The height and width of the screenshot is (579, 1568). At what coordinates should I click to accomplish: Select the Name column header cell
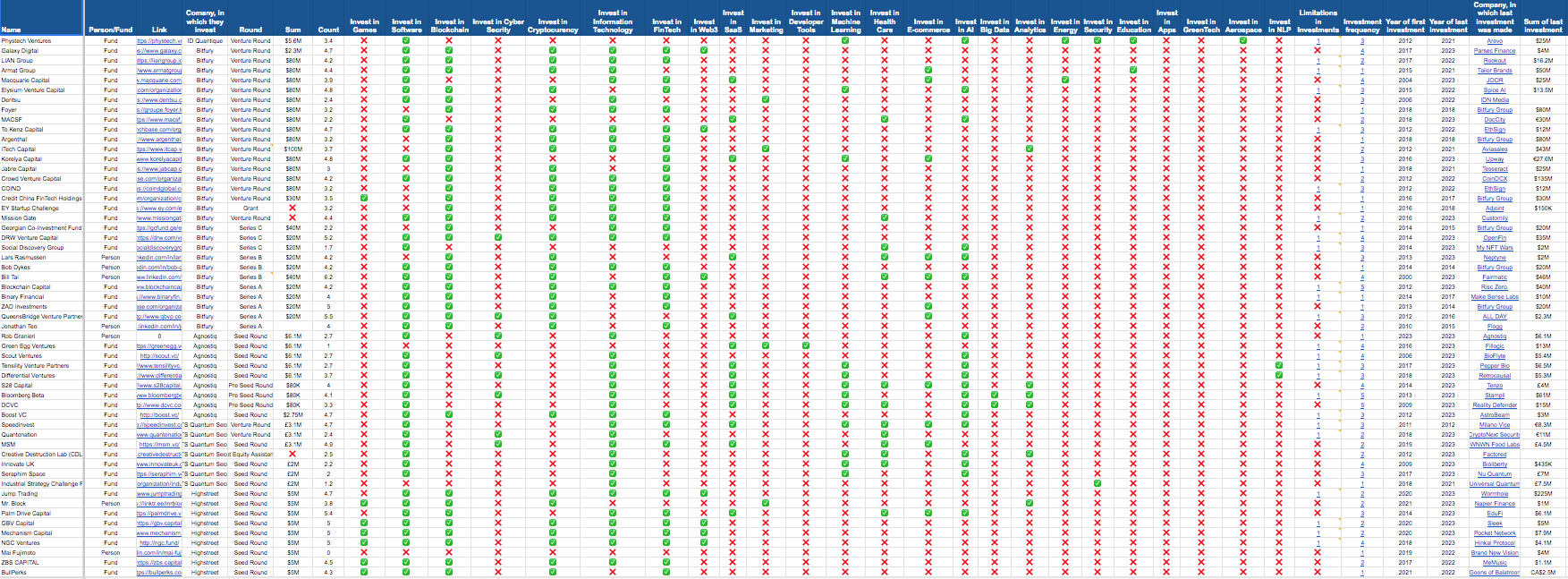click(x=12, y=30)
